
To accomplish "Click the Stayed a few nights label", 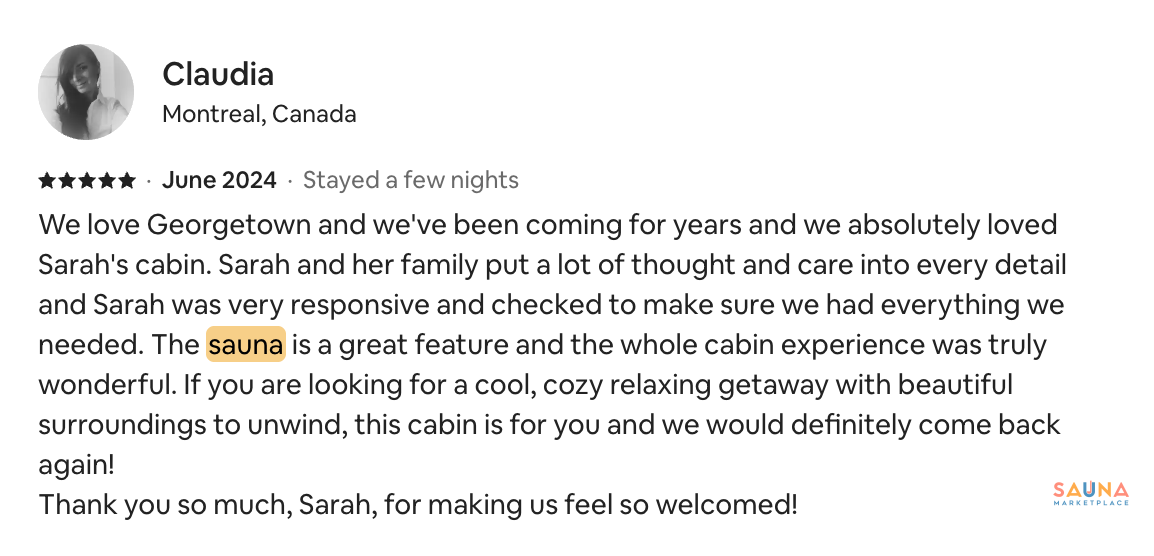I will coord(411,180).
